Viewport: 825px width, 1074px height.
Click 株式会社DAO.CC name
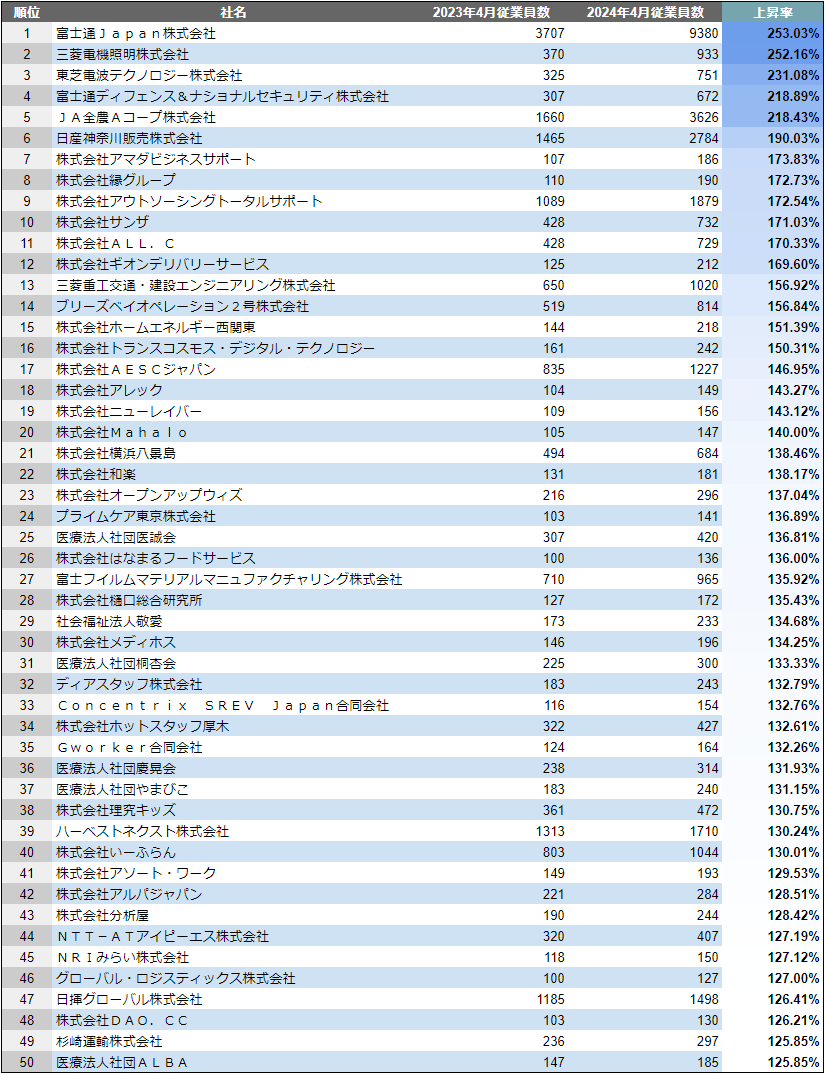(123, 1021)
